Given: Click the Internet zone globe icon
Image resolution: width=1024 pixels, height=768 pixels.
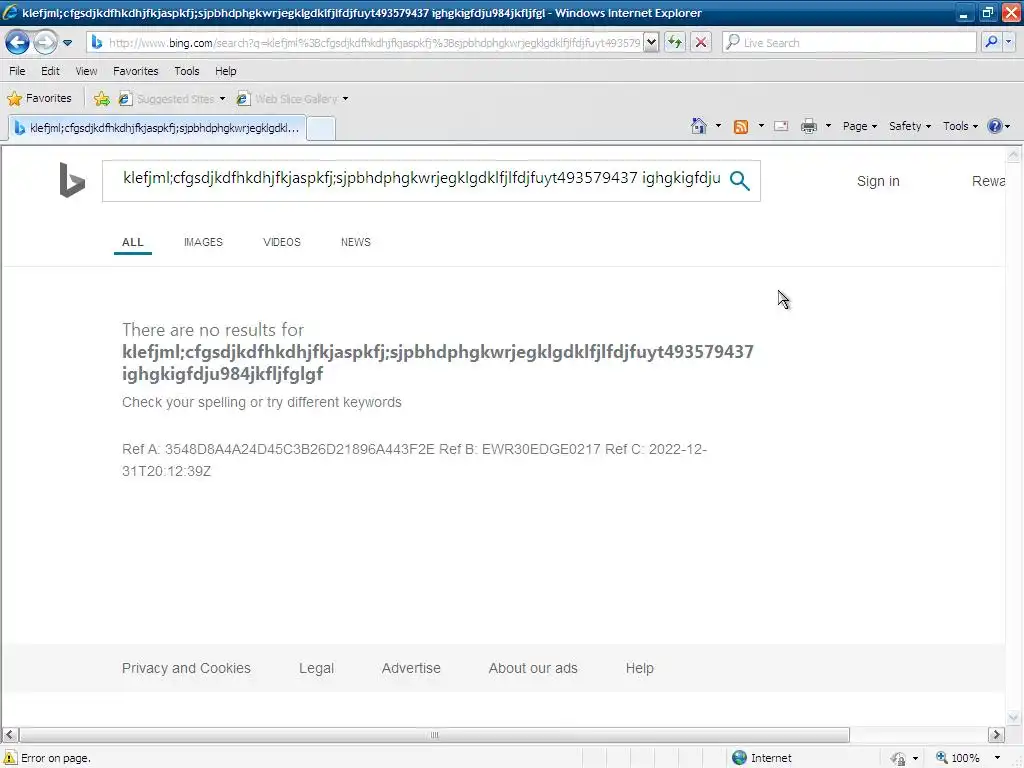Looking at the screenshot, I should pos(739,758).
